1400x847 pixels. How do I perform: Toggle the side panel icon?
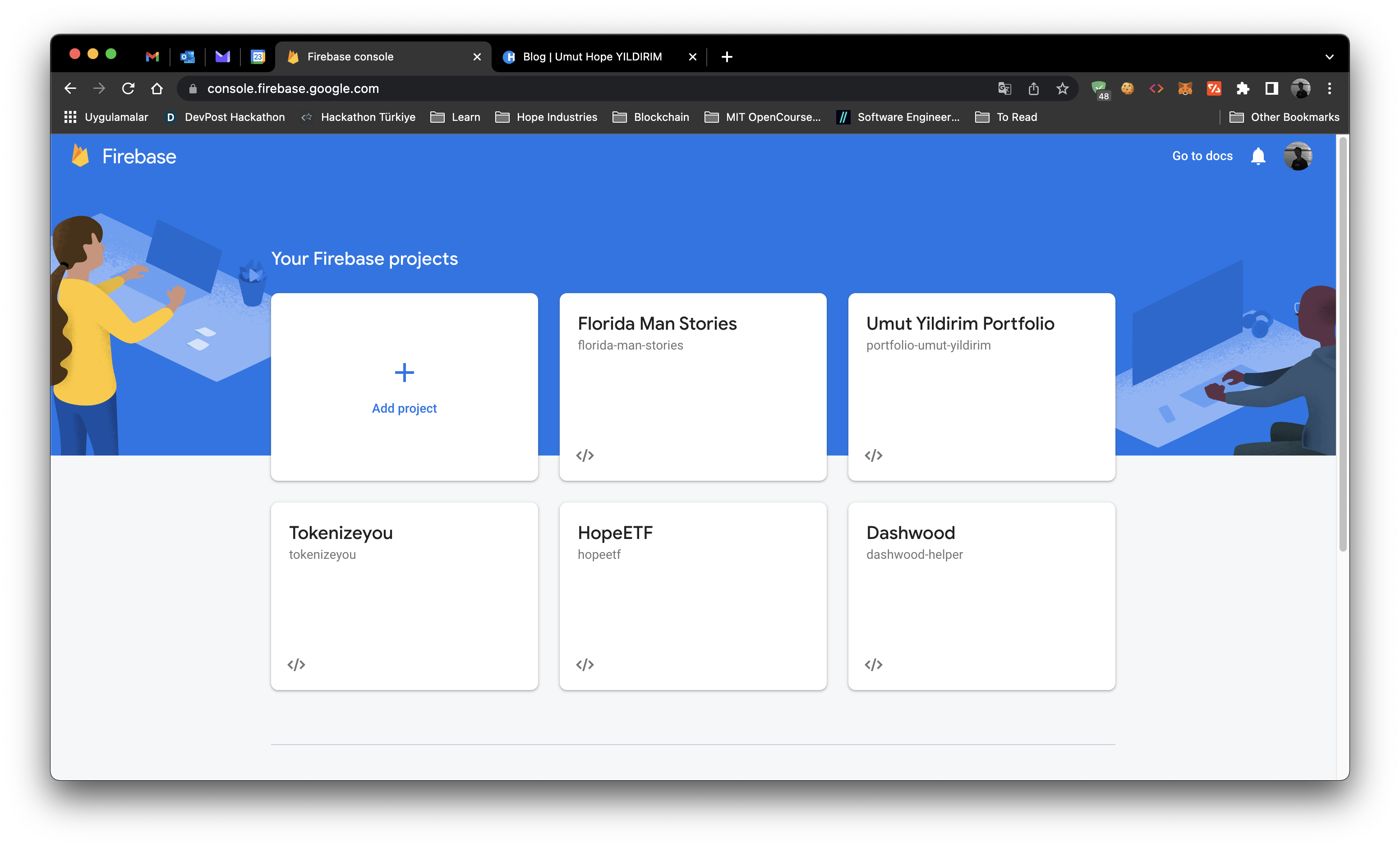pyautogui.click(x=1271, y=88)
